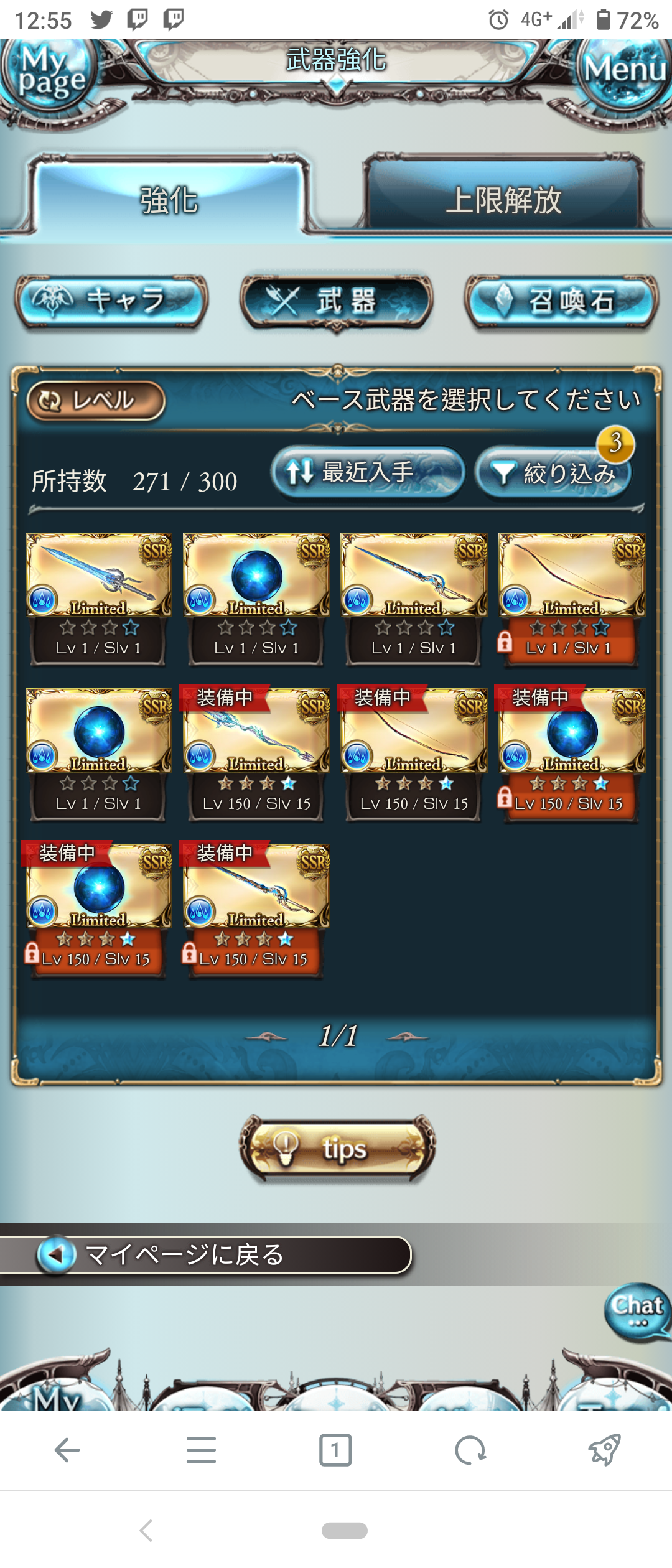Open the tips button
Viewport: 672px width, 1568px height.
(x=337, y=1149)
